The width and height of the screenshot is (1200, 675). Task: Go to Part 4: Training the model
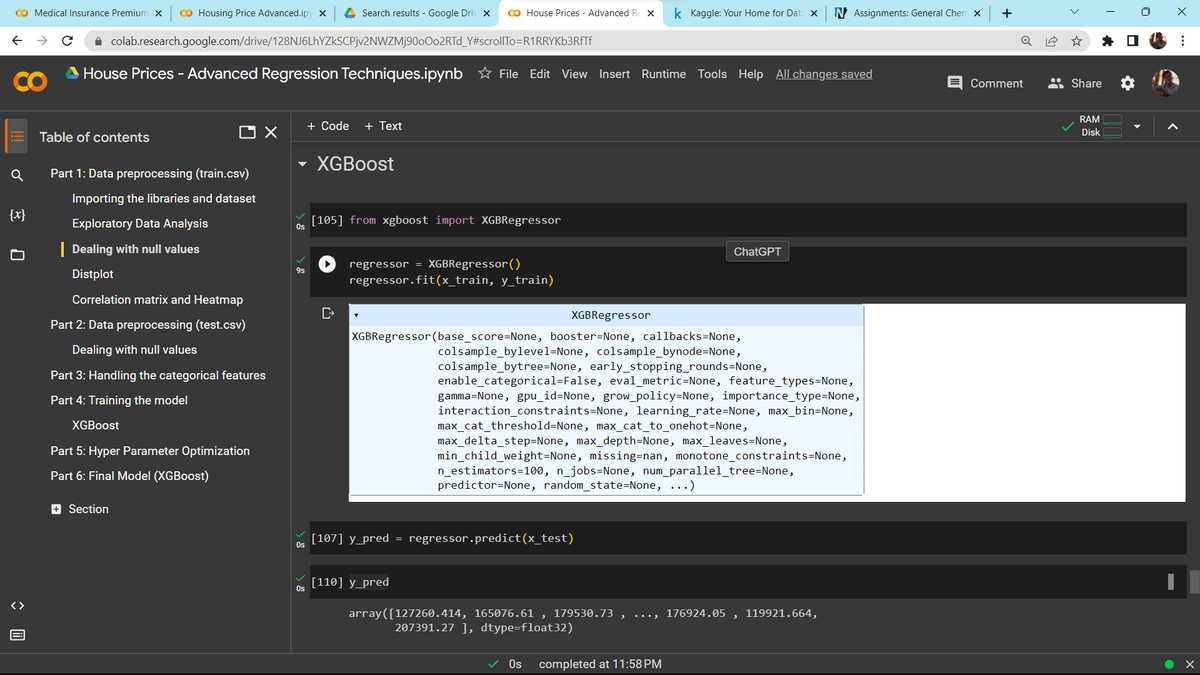click(119, 400)
